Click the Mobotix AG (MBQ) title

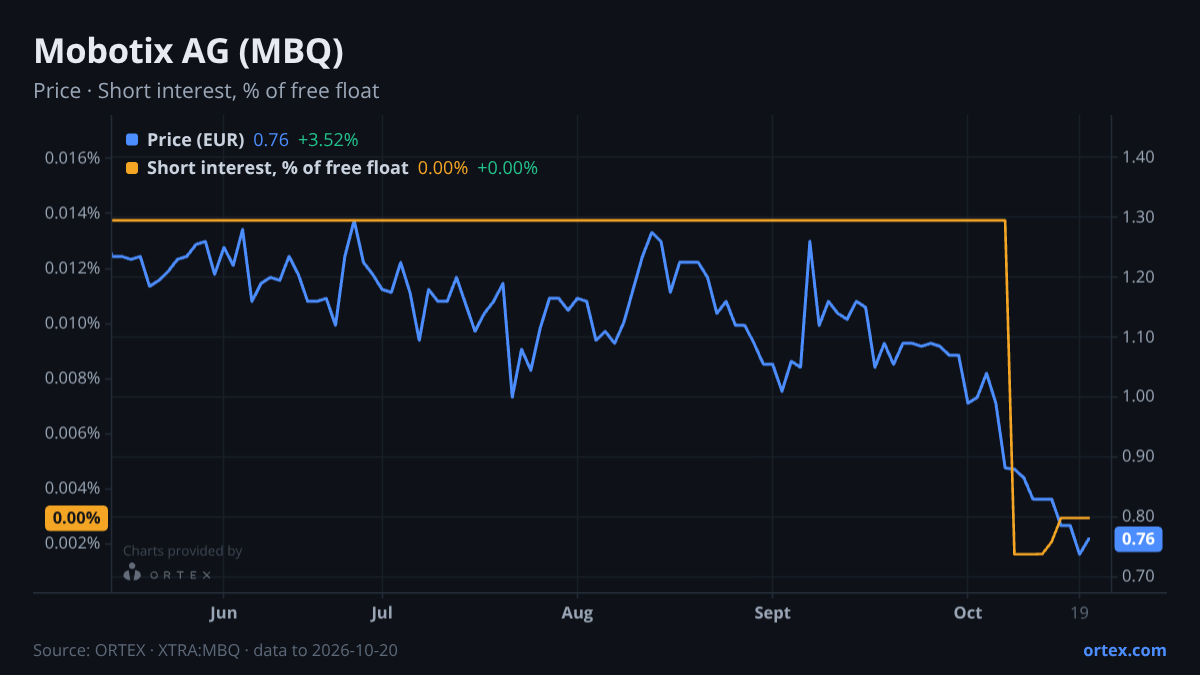click(189, 51)
